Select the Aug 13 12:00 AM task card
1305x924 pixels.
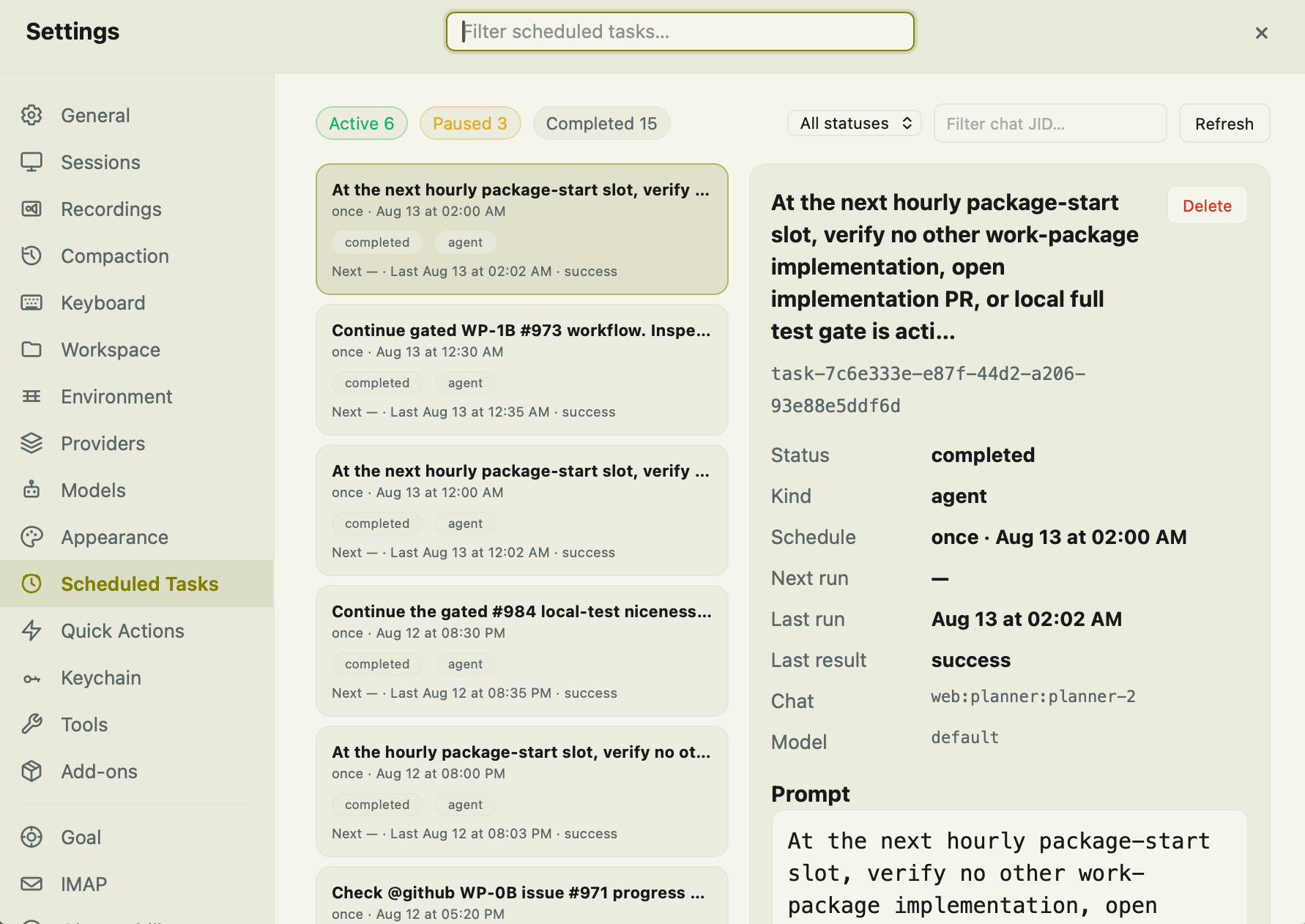pyautogui.click(x=522, y=510)
